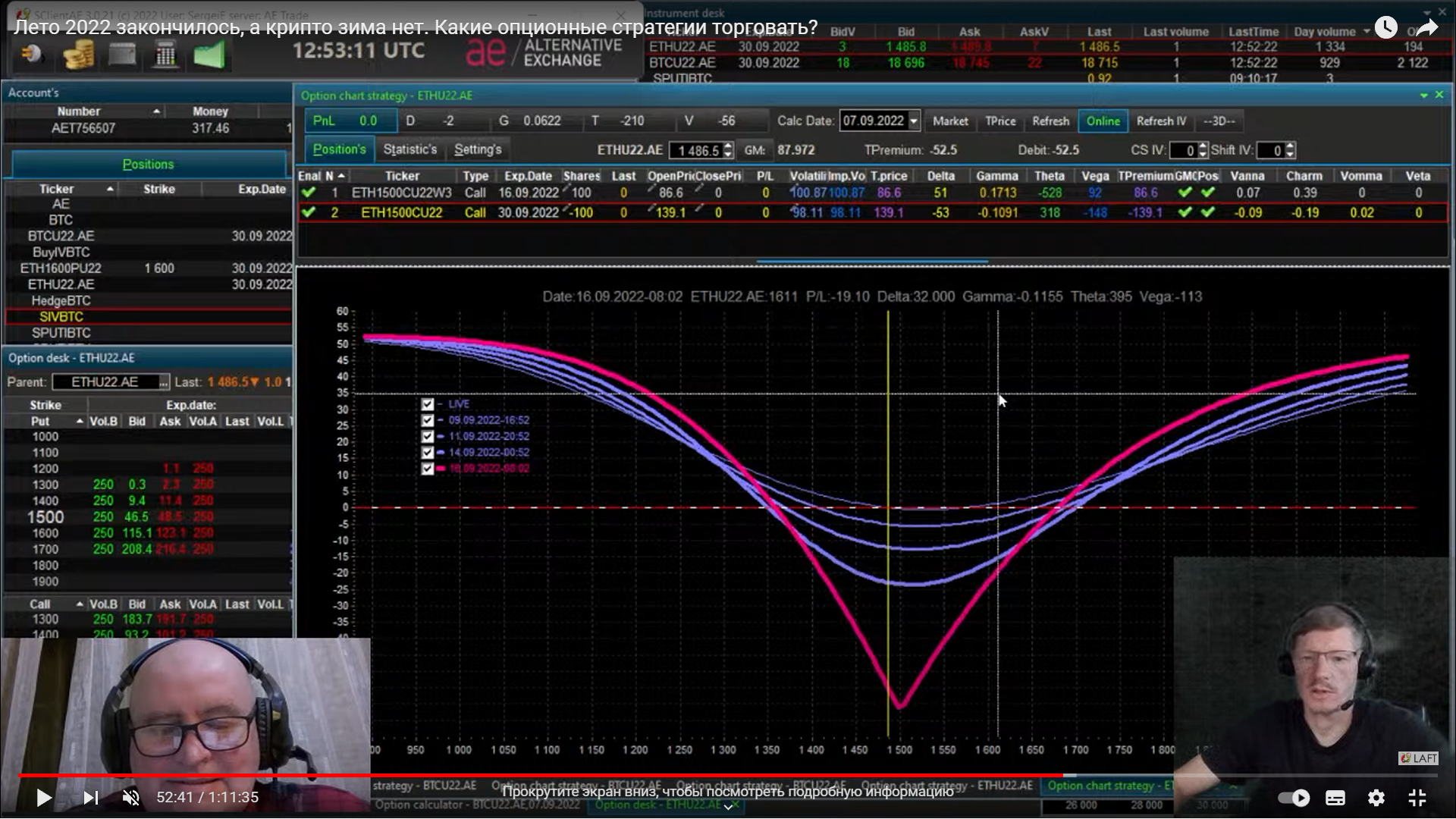Uncheck the 11.09.2022-20:52 curve
This screenshot has height=819, width=1456.
coord(428,437)
